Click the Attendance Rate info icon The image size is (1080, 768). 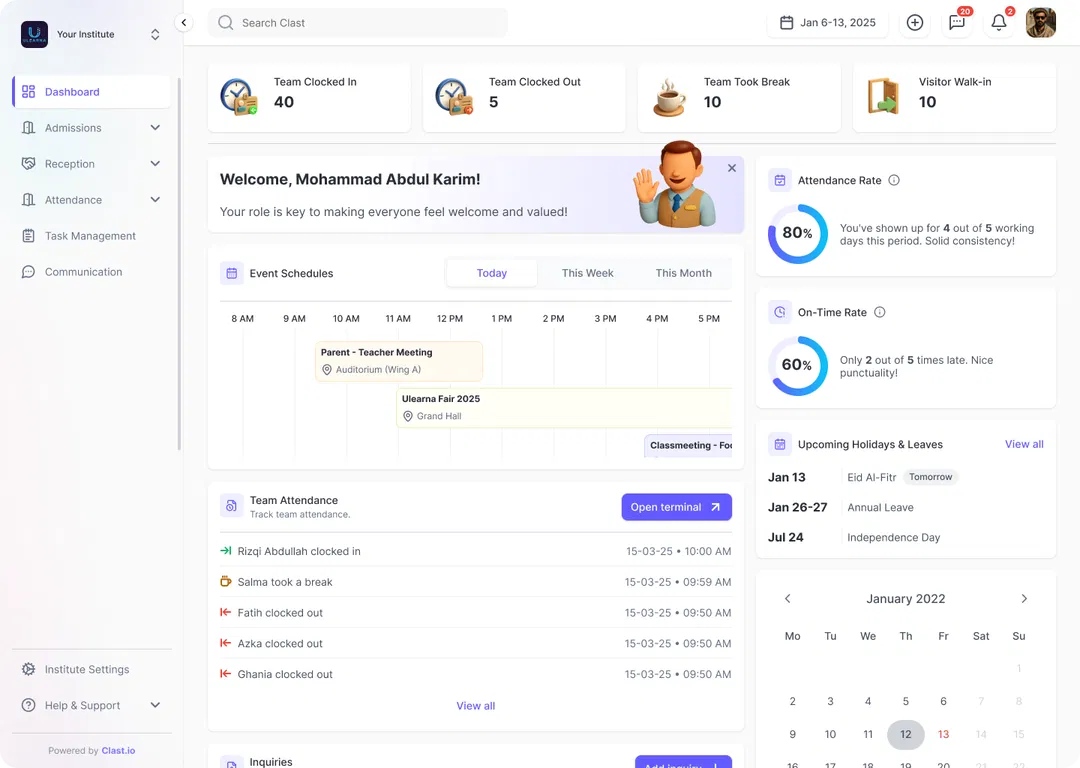point(894,180)
